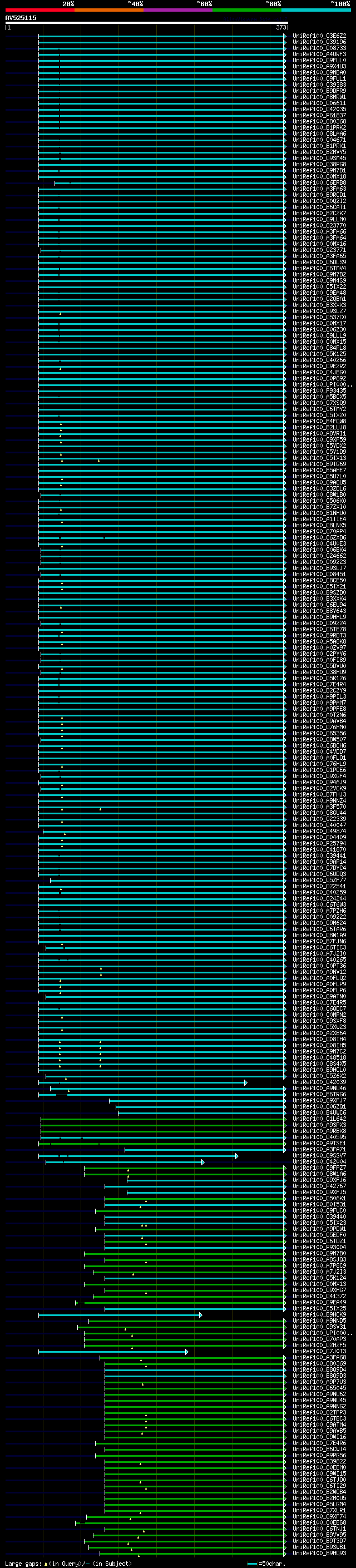
Task: Open hit UniRef100_C7J0T3
Action: [x=319, y=1351]
